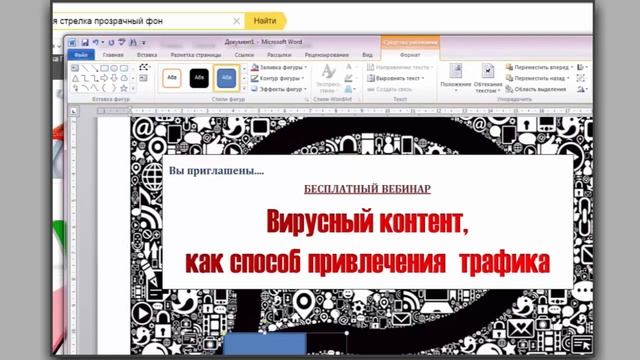The image size is (640, 360).
Task: Click the Group objects icon
Action: coord(581,78)
